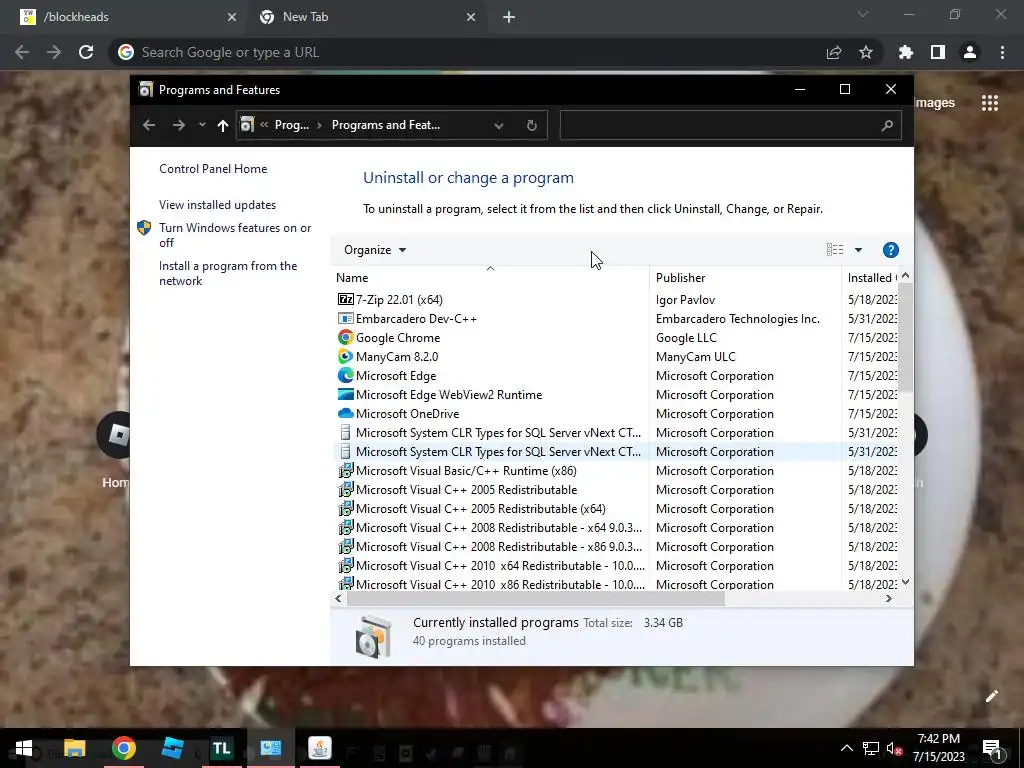Go up one level with up arrow
Screen dimensions: 1024x768
[x=223, y=125]
